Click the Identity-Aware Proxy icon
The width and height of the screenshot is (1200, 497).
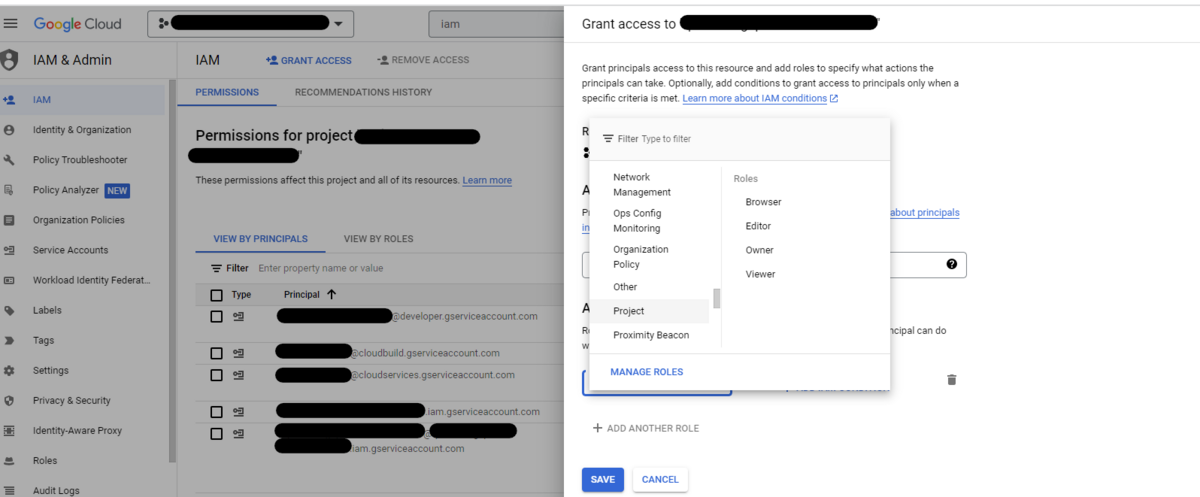(x=9, y=431)
